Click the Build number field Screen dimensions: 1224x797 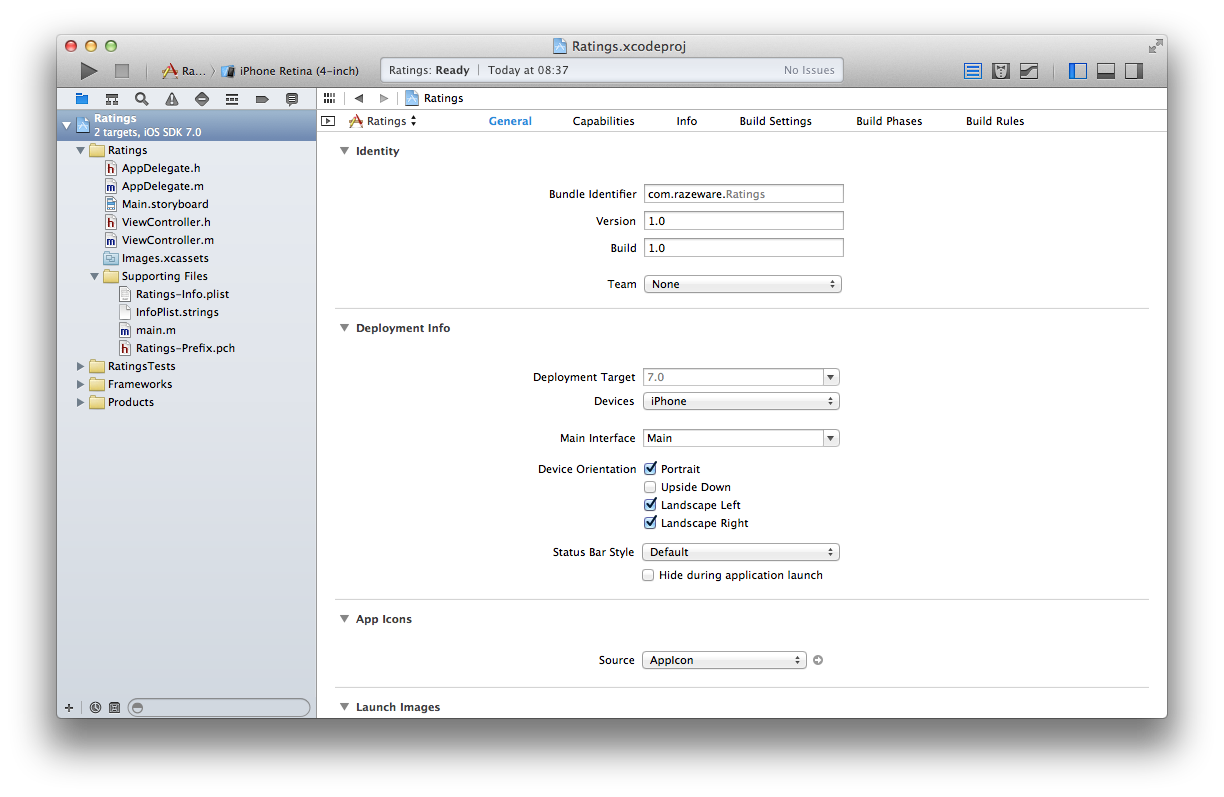[744, 247]
